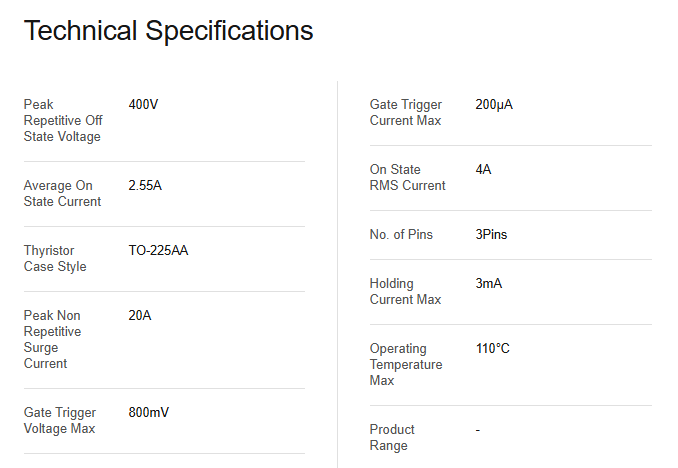Click the 400V voltage value
Image resolution: width=678 pixels, height=468 pixels.
pos(144,104)
